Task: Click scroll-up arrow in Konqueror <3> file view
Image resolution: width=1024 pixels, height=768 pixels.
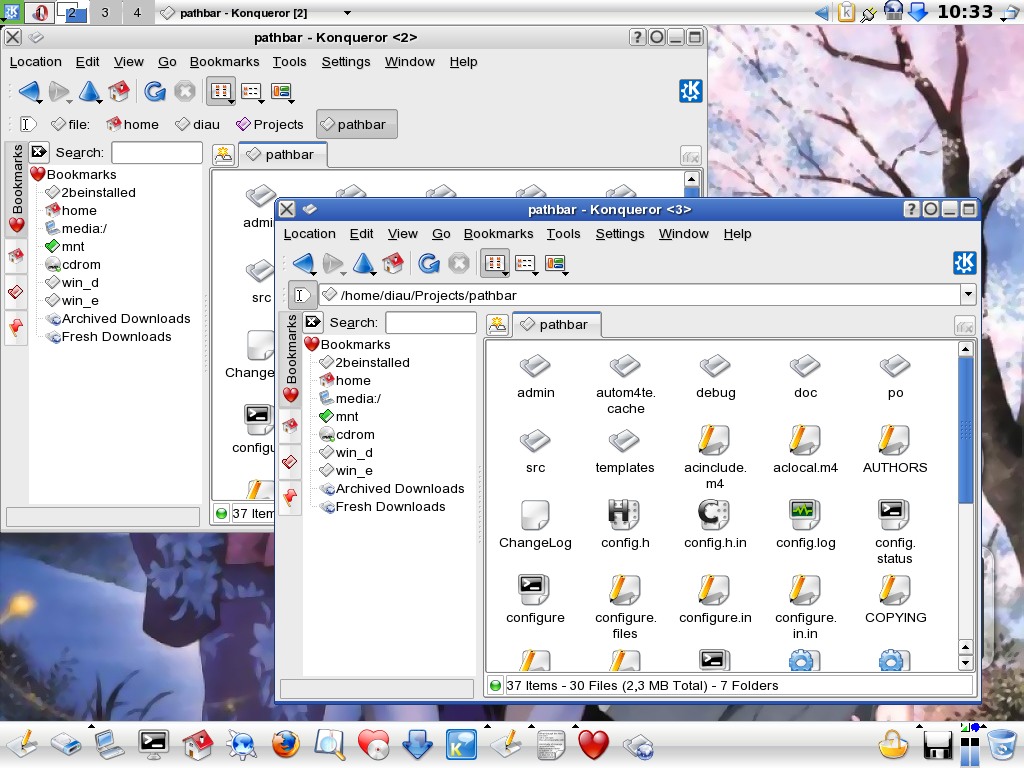Action: [965, 349]
